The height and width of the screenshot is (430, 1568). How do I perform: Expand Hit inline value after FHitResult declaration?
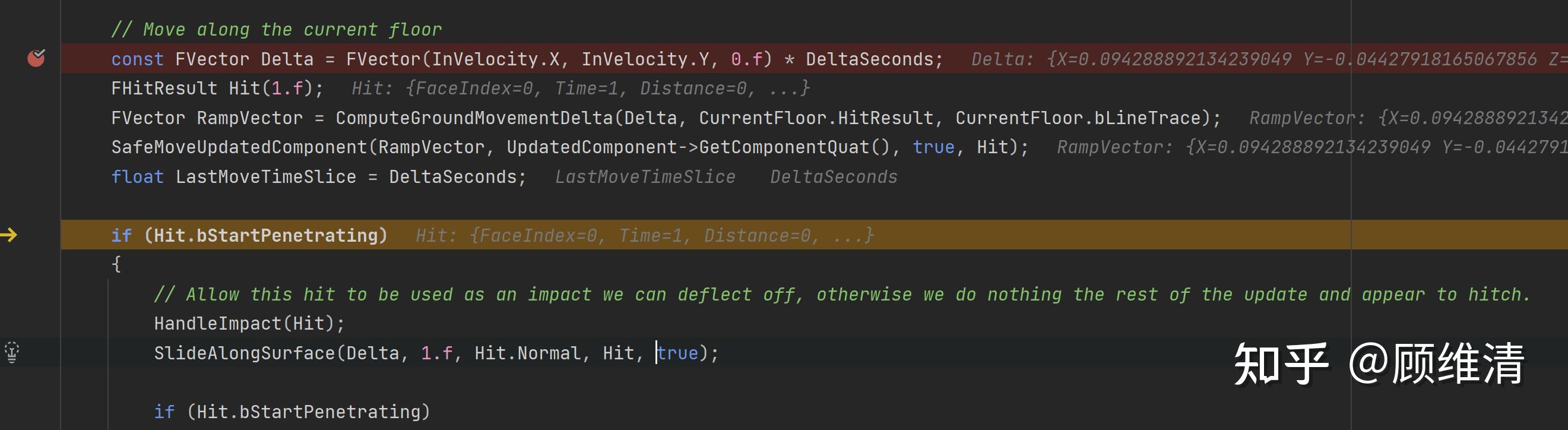point(580,88)
